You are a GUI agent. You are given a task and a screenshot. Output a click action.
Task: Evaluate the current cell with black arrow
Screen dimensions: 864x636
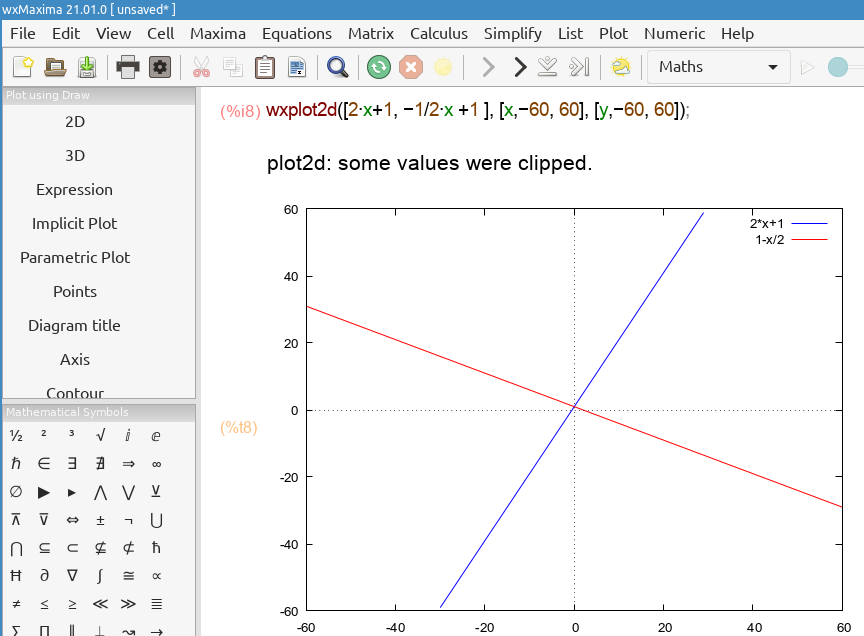pos(519,67)
